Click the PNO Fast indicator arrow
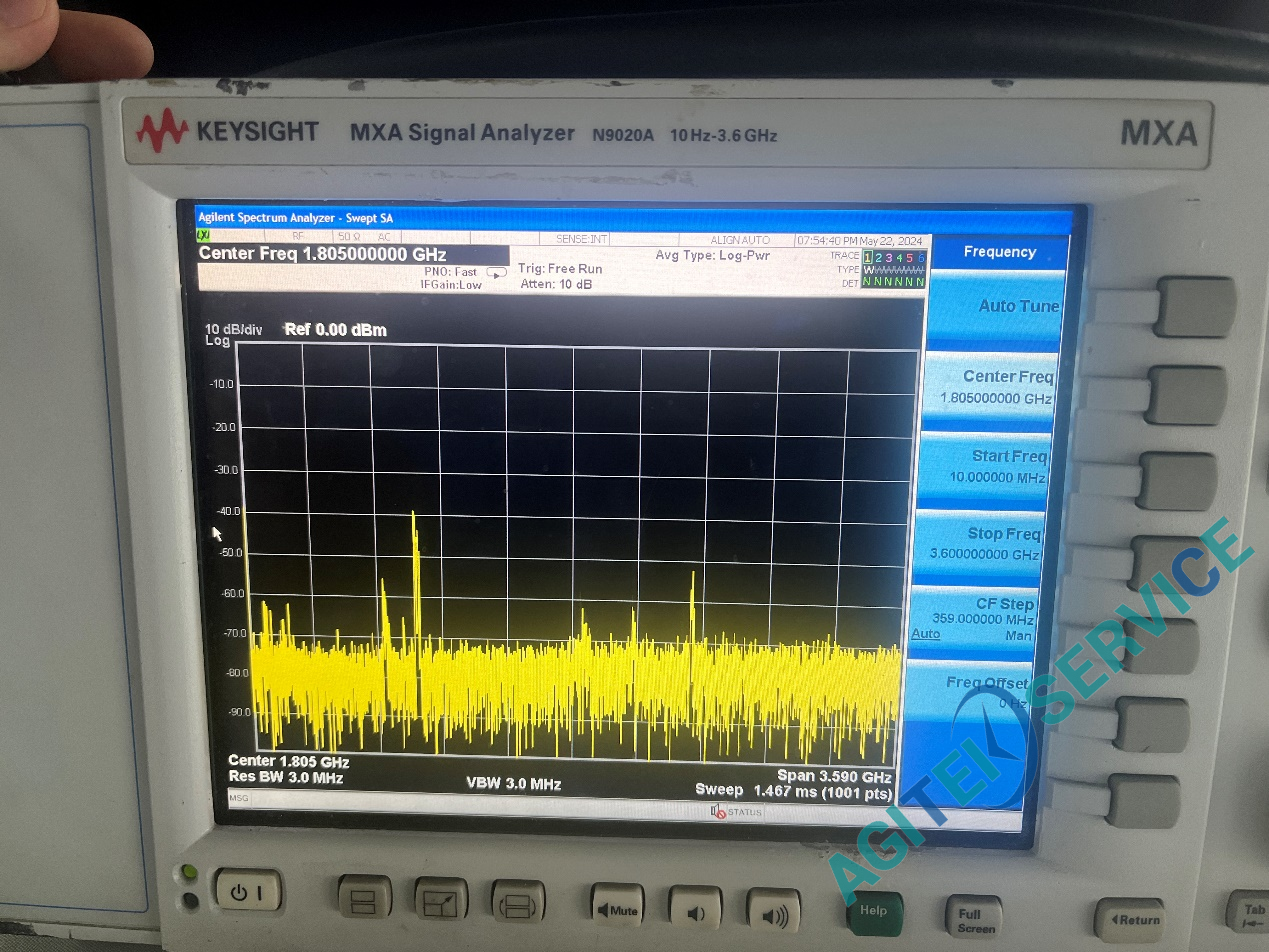Screen dimensions: 1269x952 (496, 273)
